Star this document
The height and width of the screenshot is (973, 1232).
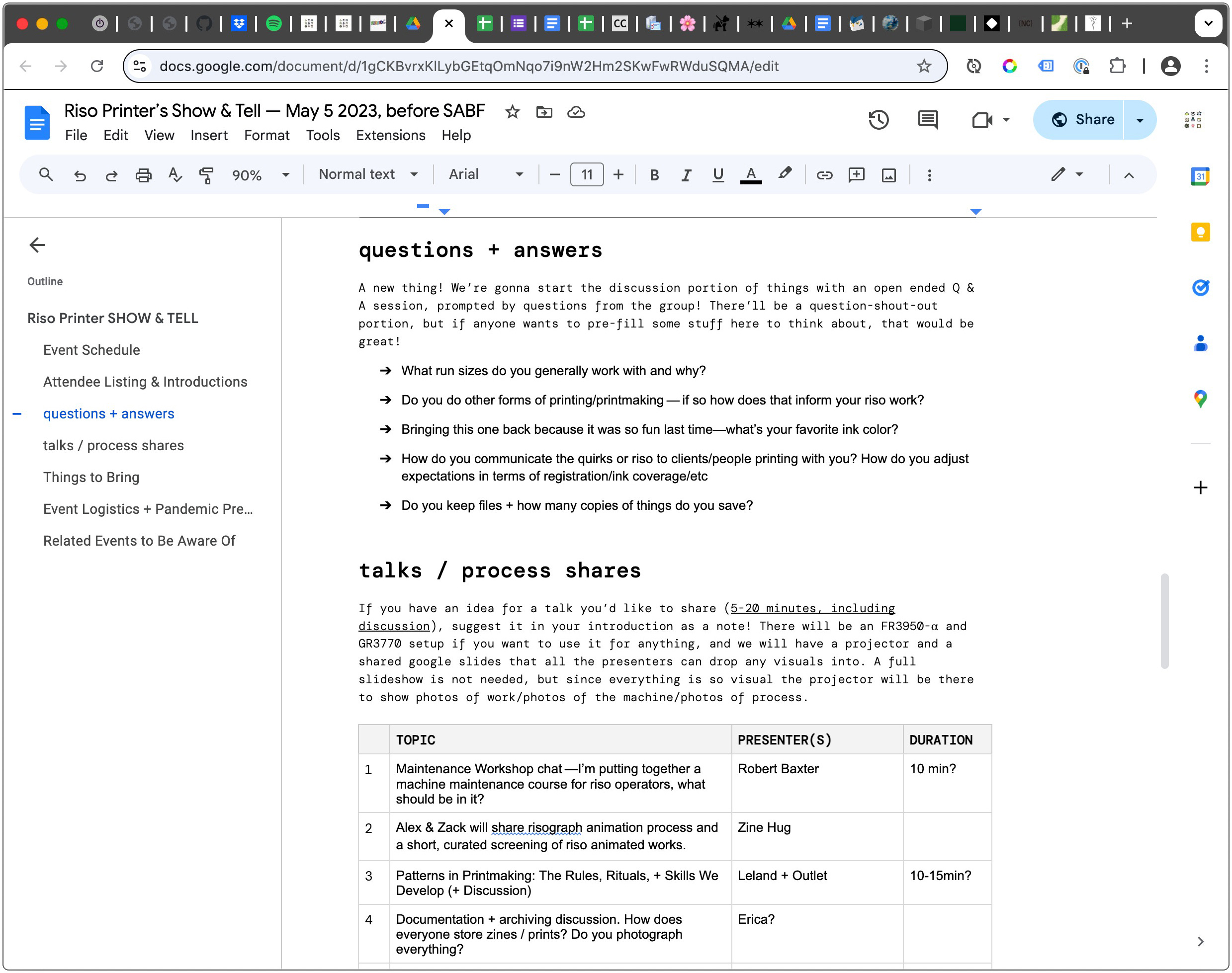pos(512,112)
